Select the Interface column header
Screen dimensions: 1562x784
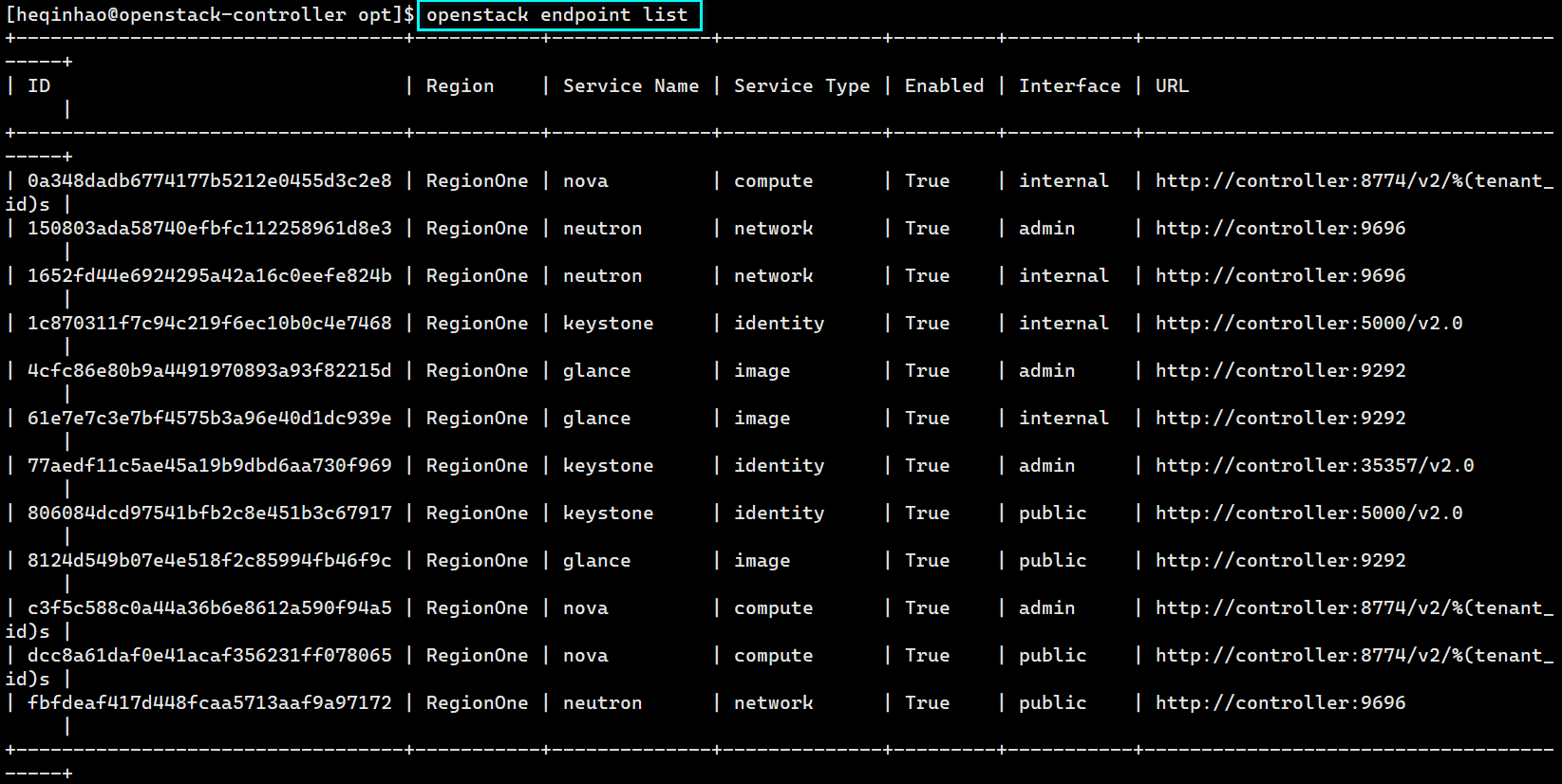tap(1069, 86)
